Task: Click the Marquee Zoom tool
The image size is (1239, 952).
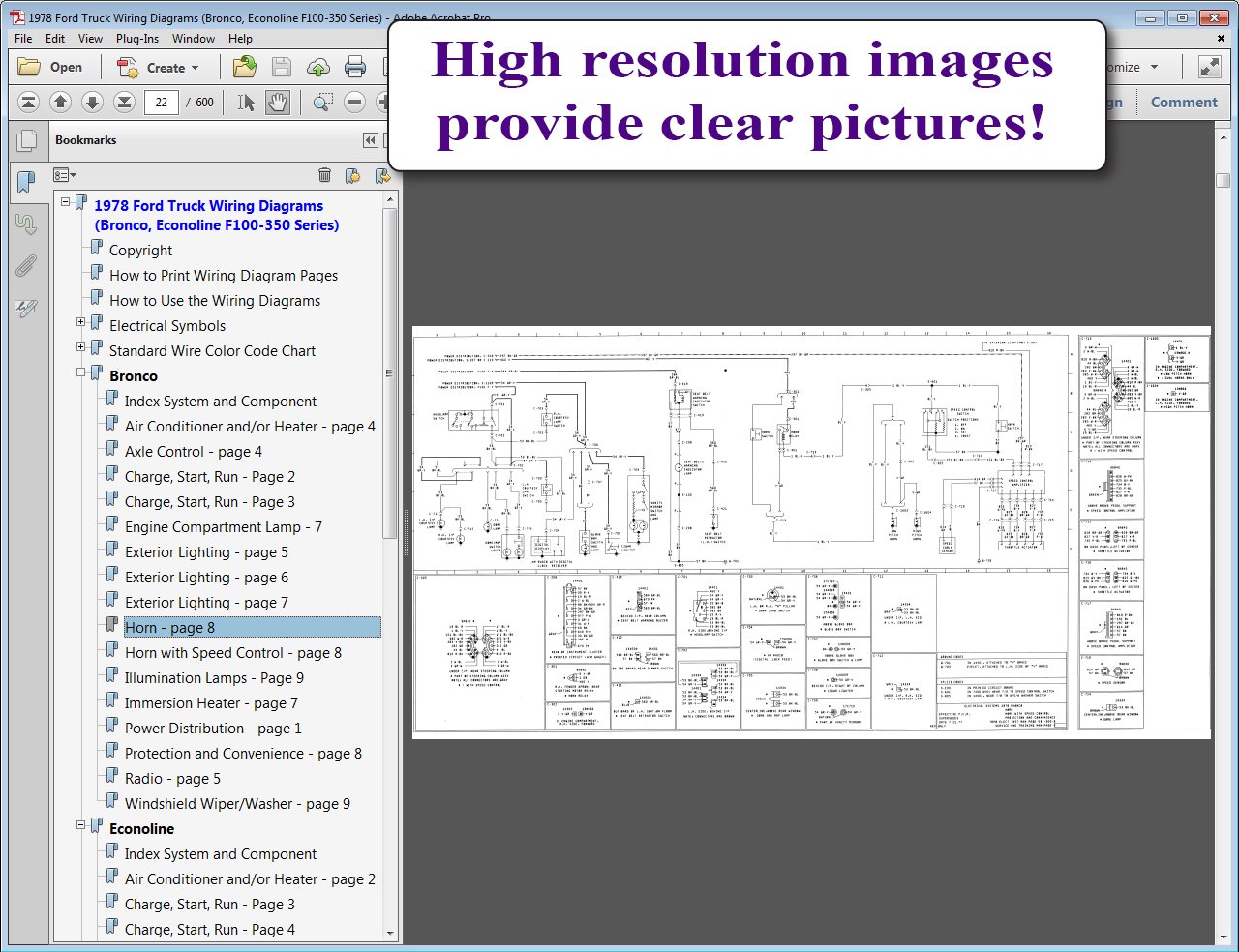Action: click(x=322, y=102)
